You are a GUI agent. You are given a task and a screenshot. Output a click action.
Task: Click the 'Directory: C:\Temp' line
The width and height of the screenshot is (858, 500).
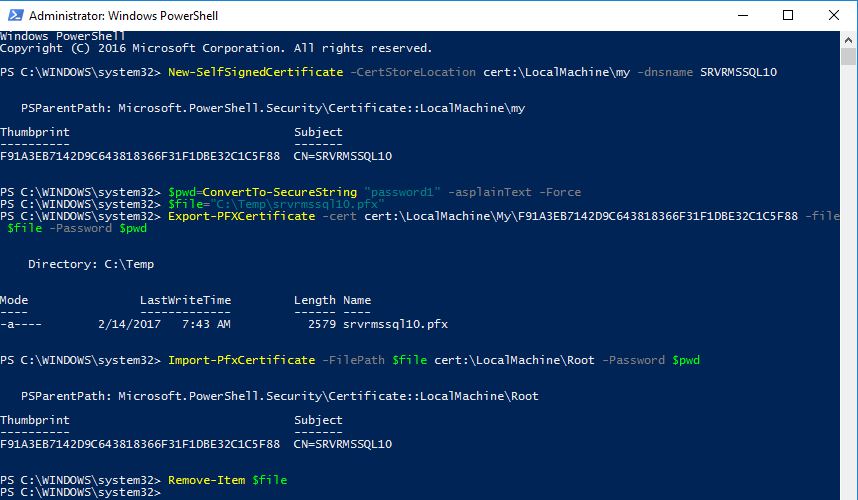point(91,264)
